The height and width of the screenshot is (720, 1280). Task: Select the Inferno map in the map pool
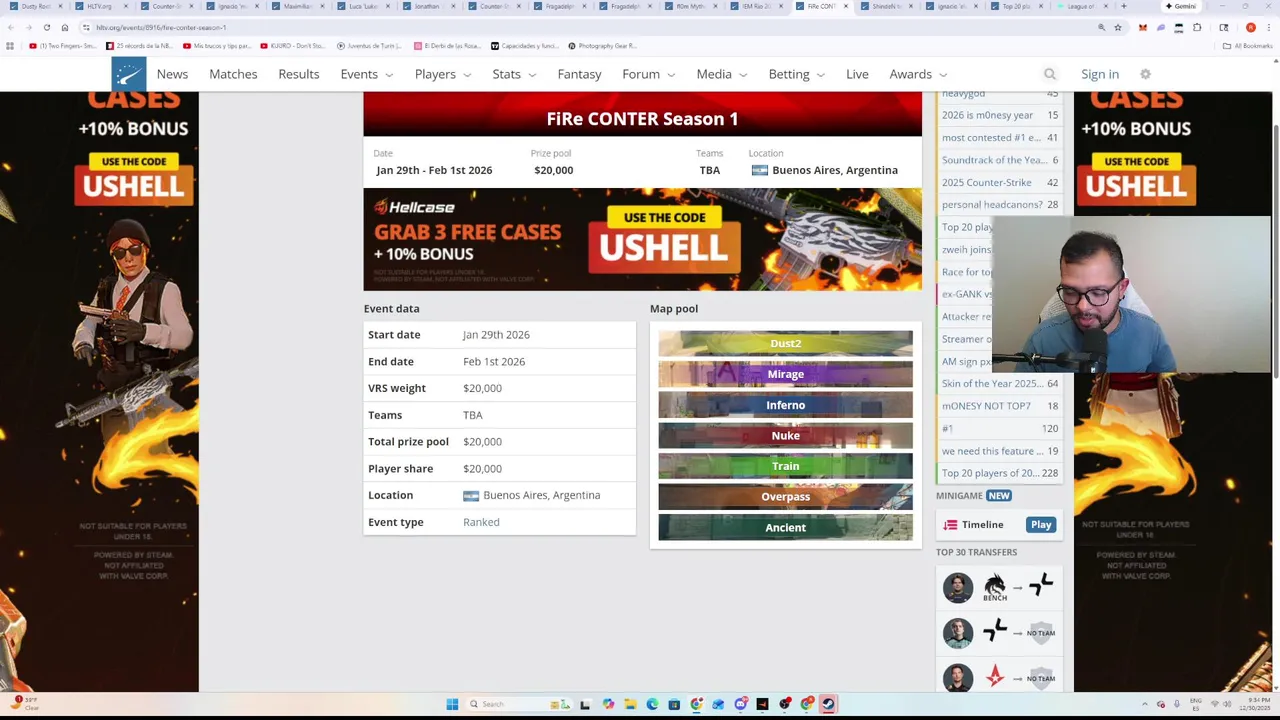tap(785, 405)
